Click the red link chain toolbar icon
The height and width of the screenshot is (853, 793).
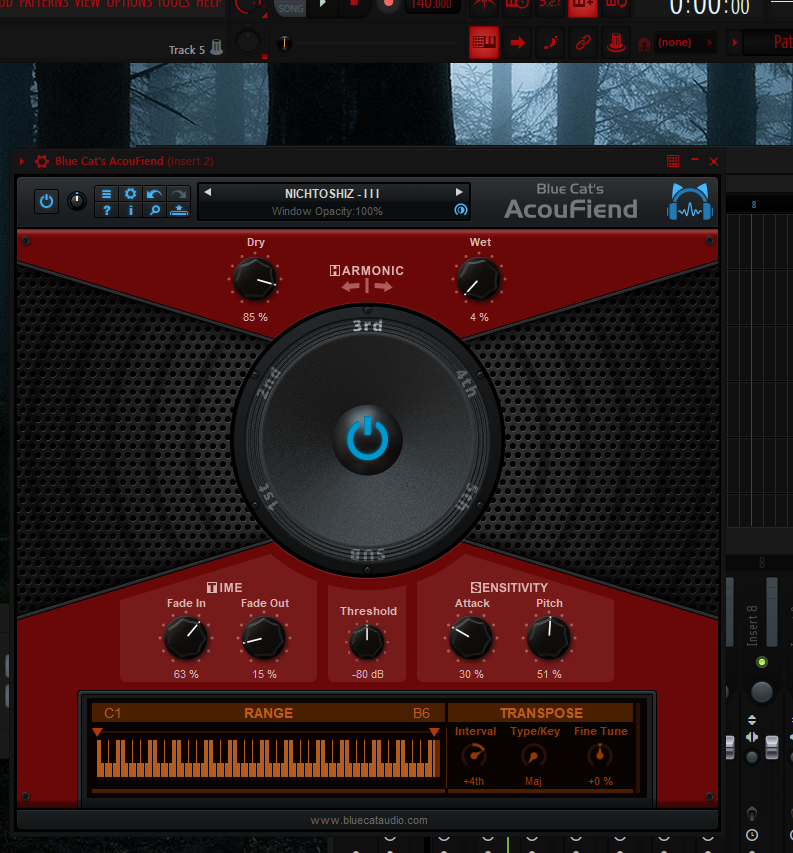(583, 42)
